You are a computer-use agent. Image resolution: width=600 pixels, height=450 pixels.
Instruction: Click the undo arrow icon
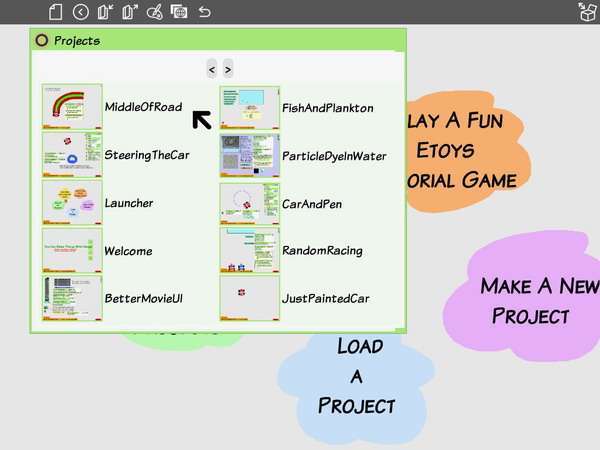pyautogui.click(x=205, y=12)
